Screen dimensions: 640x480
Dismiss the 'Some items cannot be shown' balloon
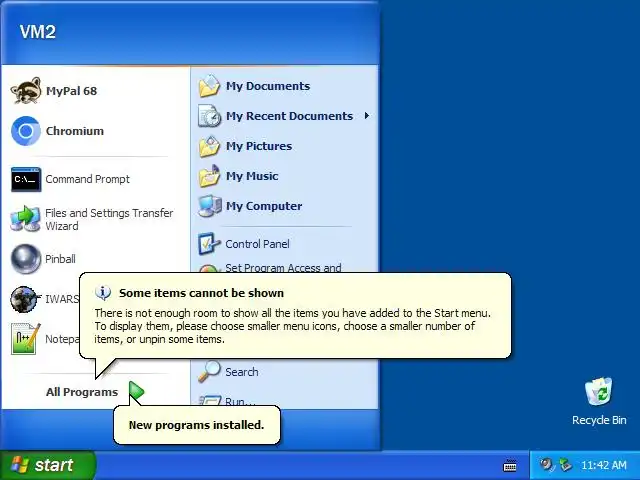pyautogui.click(x=295, y=316)
